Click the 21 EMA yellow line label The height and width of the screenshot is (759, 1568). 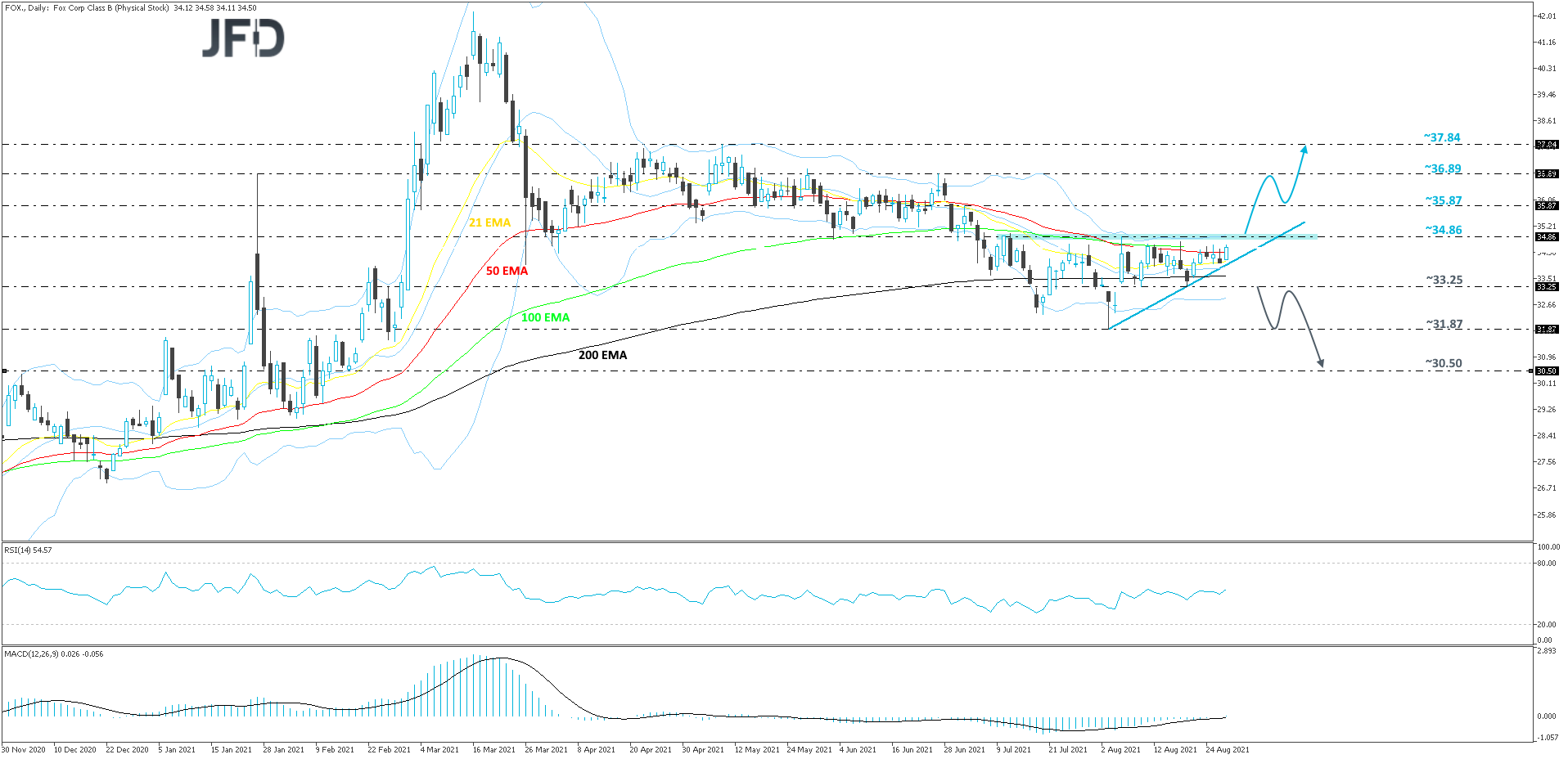point(489,222)
